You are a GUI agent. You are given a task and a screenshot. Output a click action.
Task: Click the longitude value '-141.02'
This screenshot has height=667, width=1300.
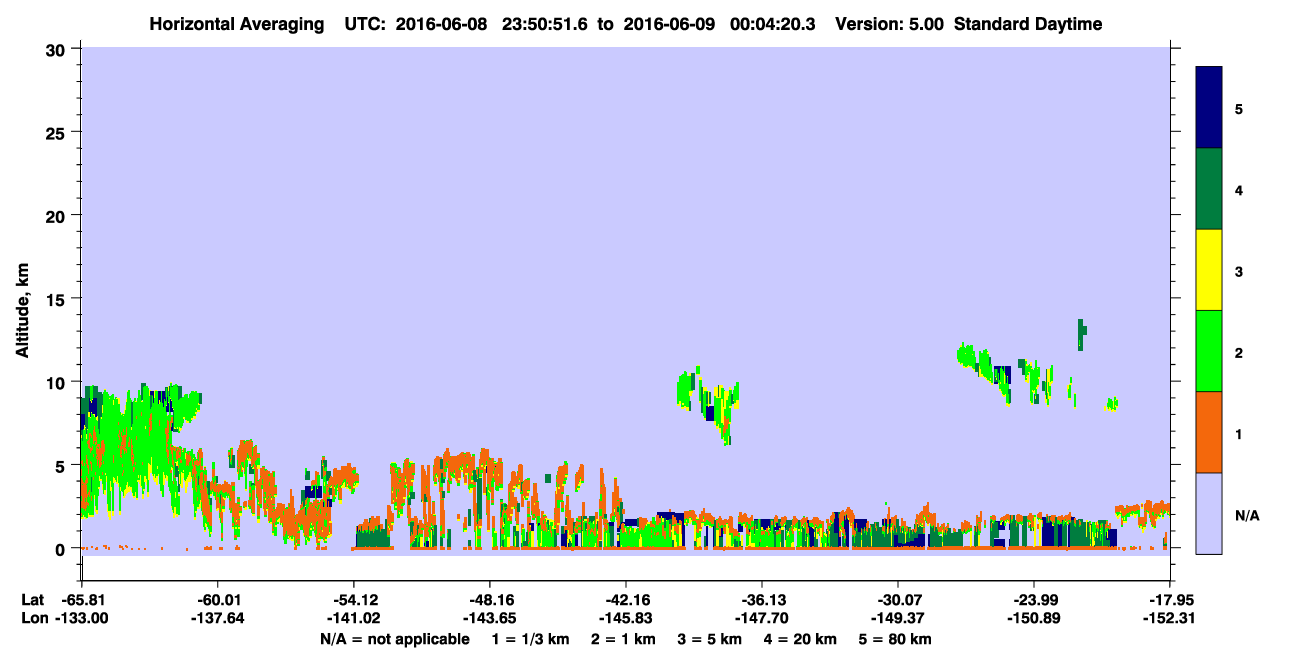pos(354,619)
